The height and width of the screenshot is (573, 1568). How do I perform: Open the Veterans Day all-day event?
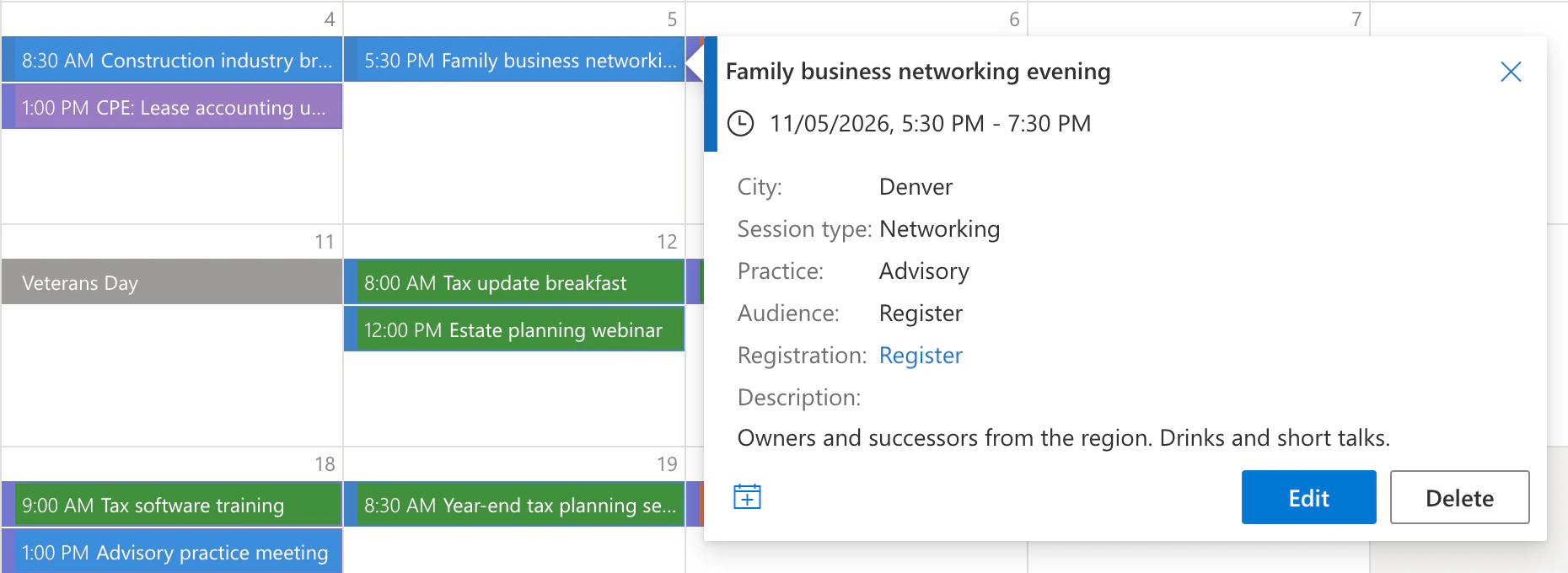coord(172,282)
